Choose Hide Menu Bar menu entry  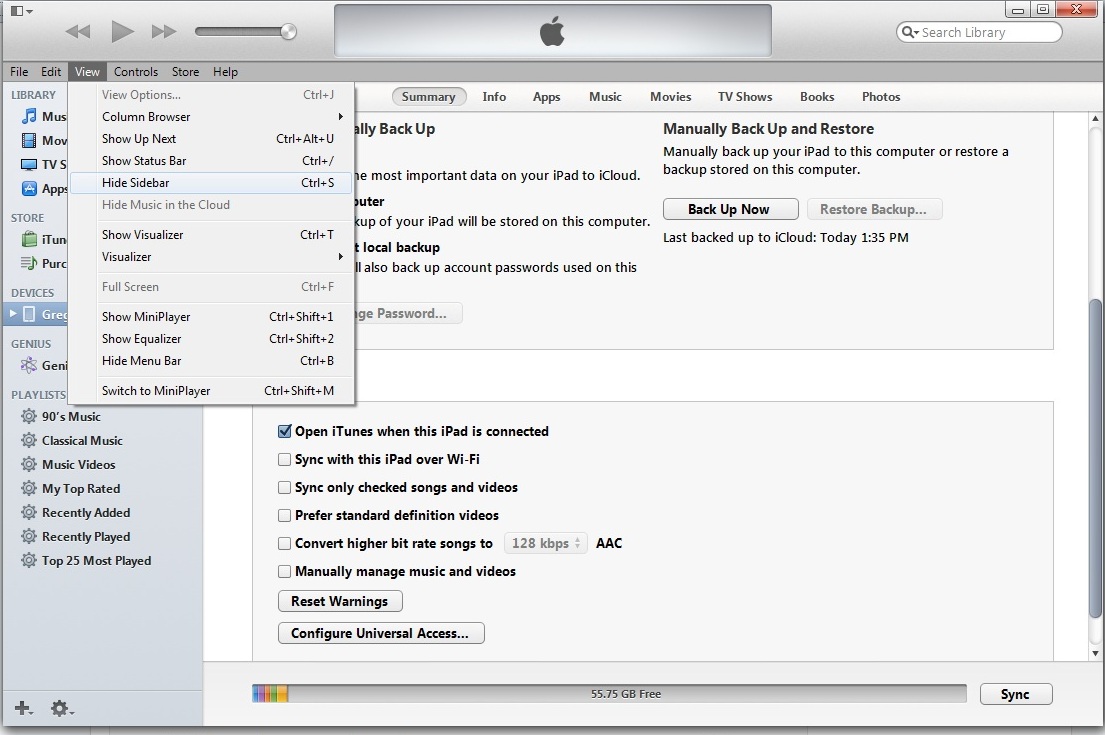tap(212, 361)
